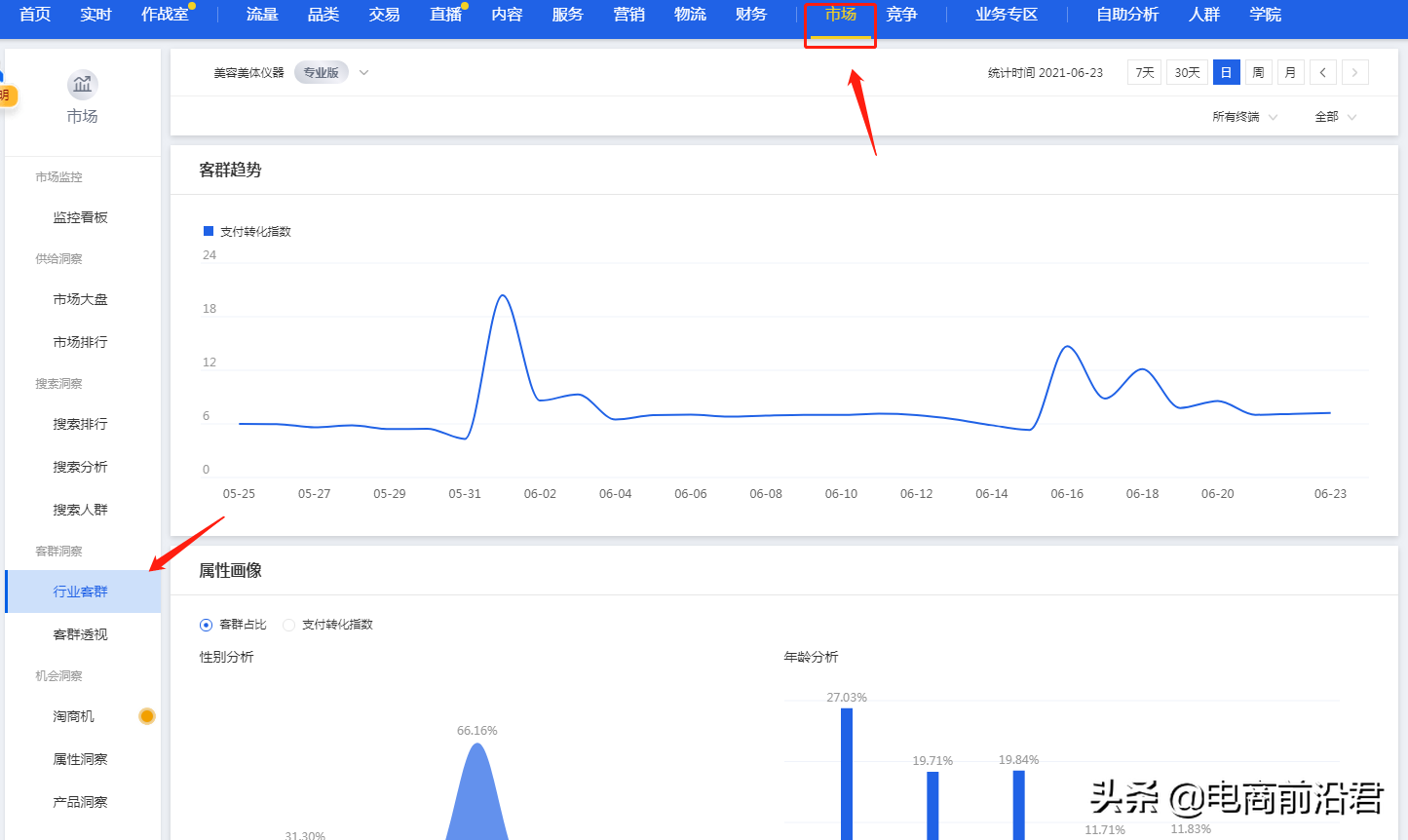Select the 30天 time range button
Viewport: 1408px width, 840px height.
pyautogui.click(x=1187, y=73)
